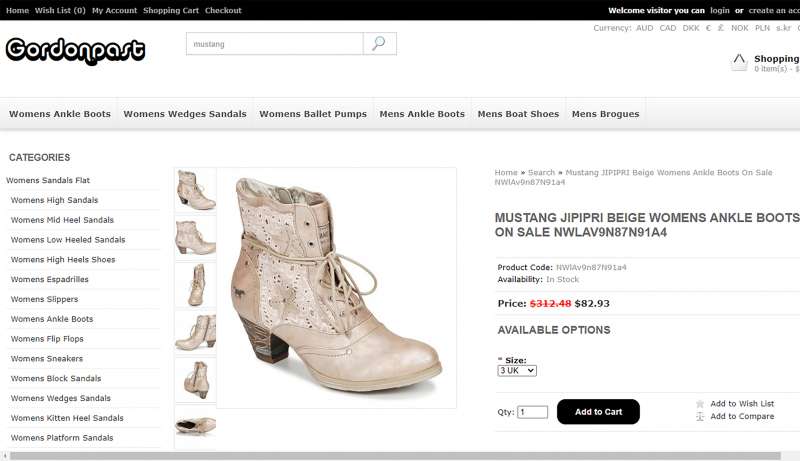Open Mens Ankle Boots navigation tab

[422, 114]
